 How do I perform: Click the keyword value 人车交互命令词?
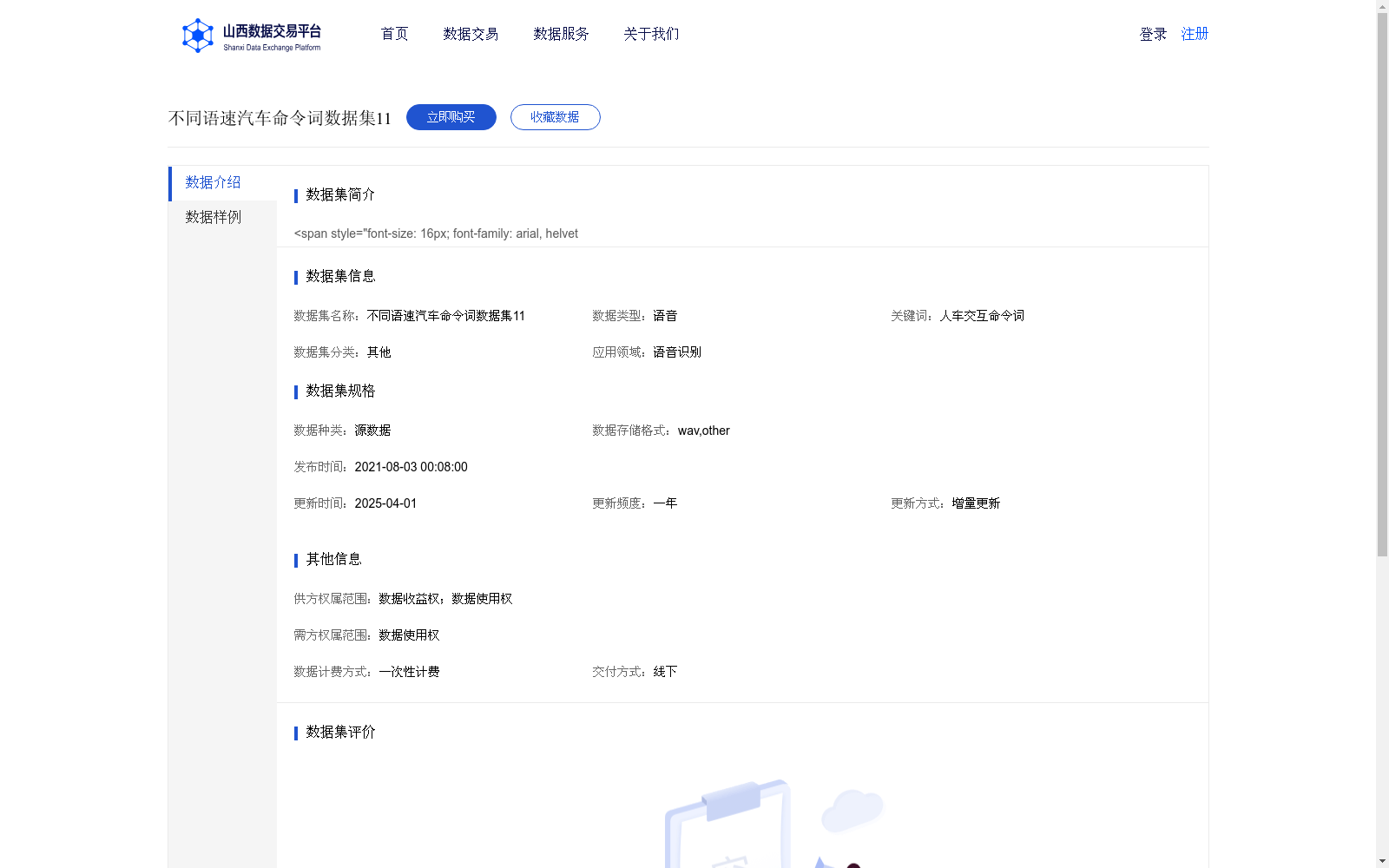pos(982,316)
